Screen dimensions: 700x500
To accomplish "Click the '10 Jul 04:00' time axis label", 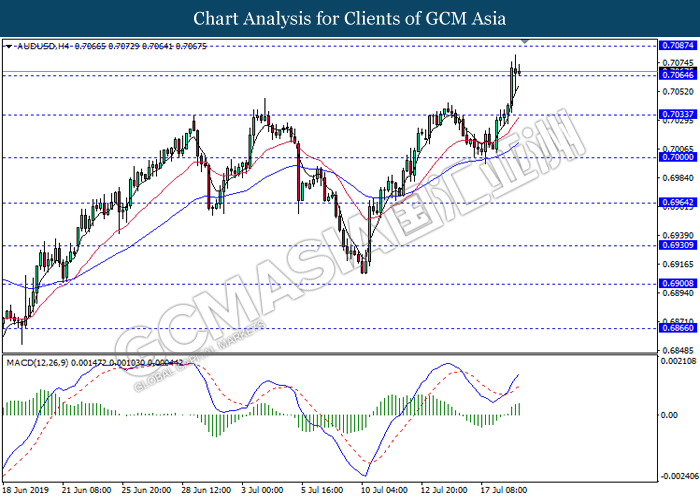I will (x=384, y=490).
